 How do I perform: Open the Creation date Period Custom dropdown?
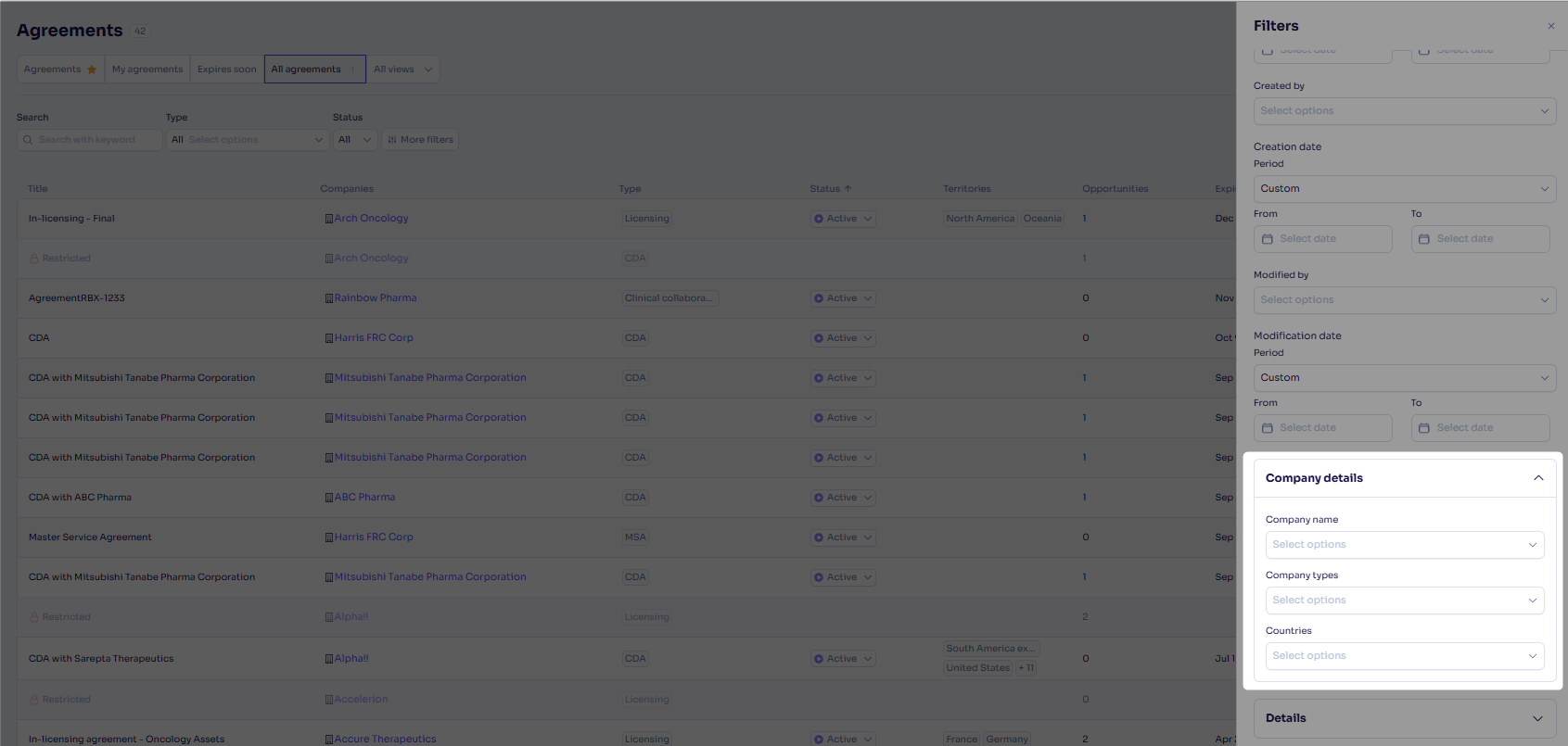pos(1405,189)
